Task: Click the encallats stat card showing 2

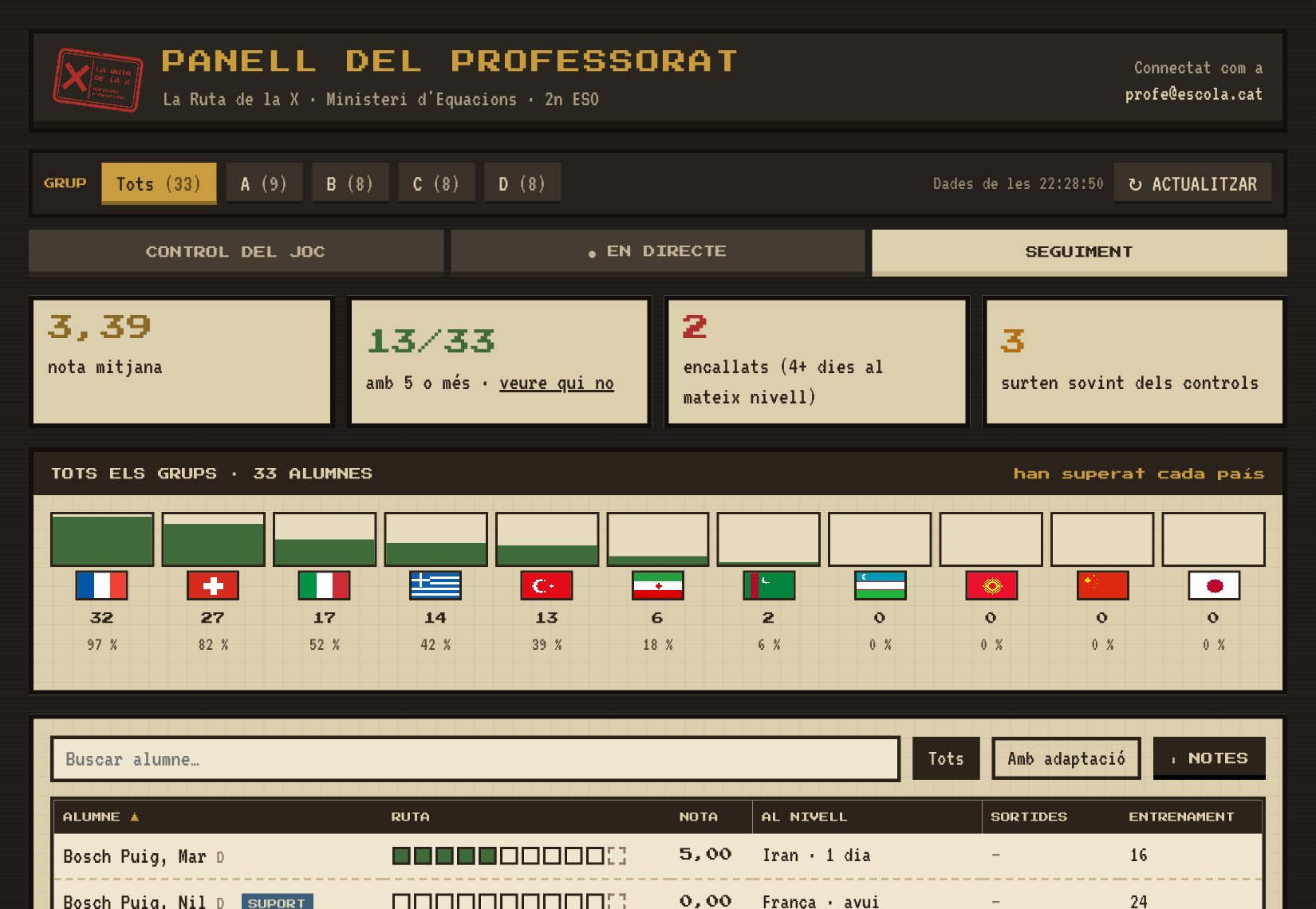Action: coord(816,362)
